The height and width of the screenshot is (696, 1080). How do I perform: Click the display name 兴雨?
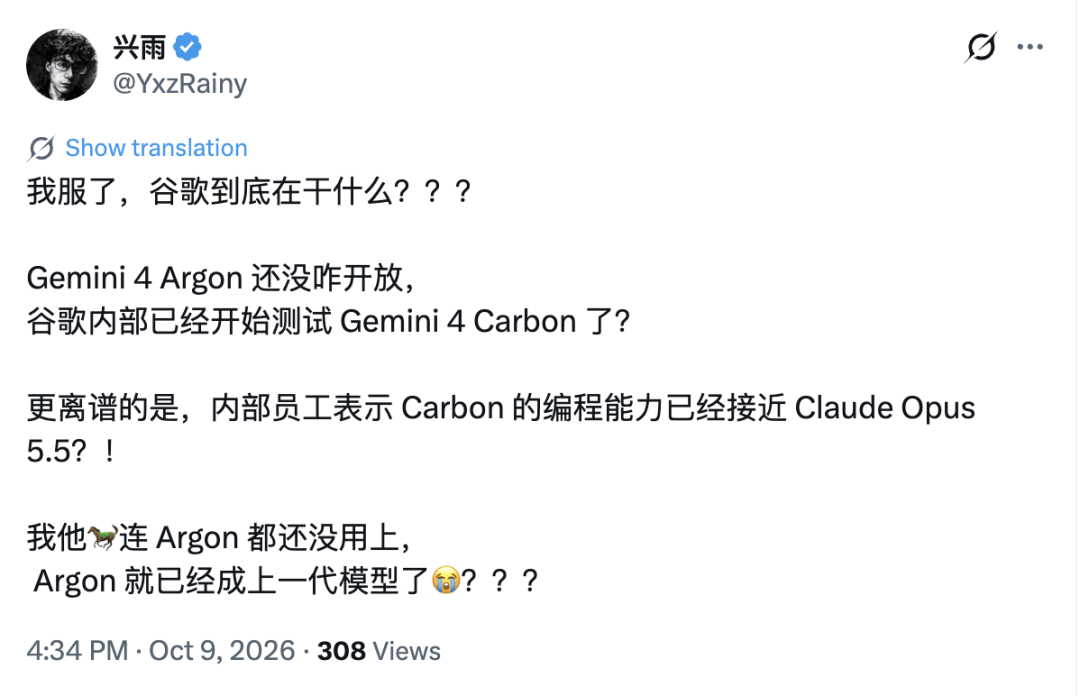tap(140, 48)
